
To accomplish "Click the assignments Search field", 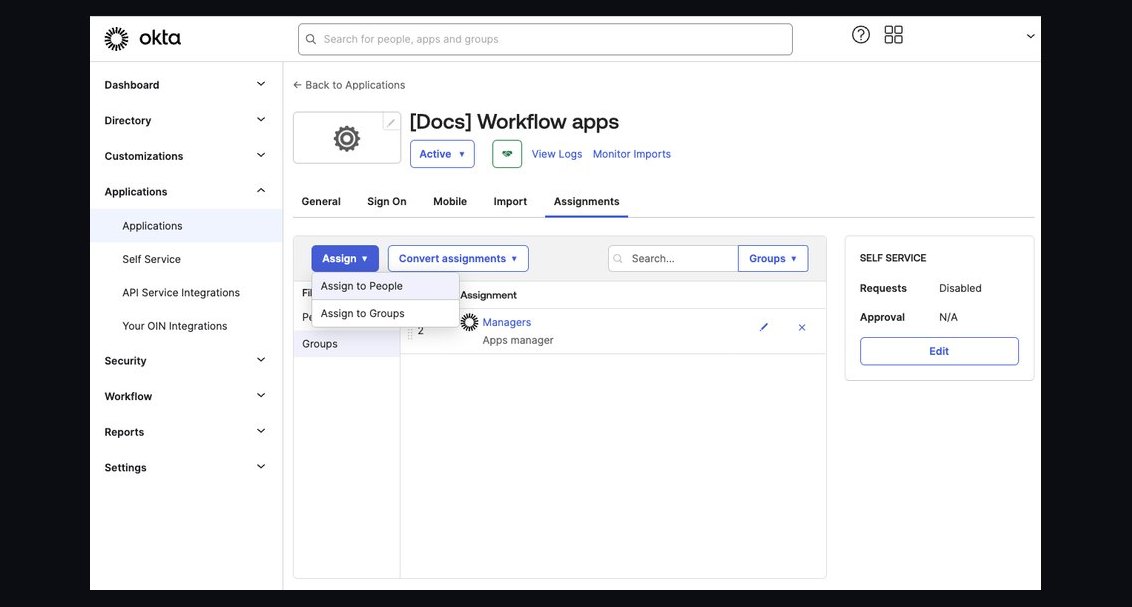I will (x=673, y=258).
